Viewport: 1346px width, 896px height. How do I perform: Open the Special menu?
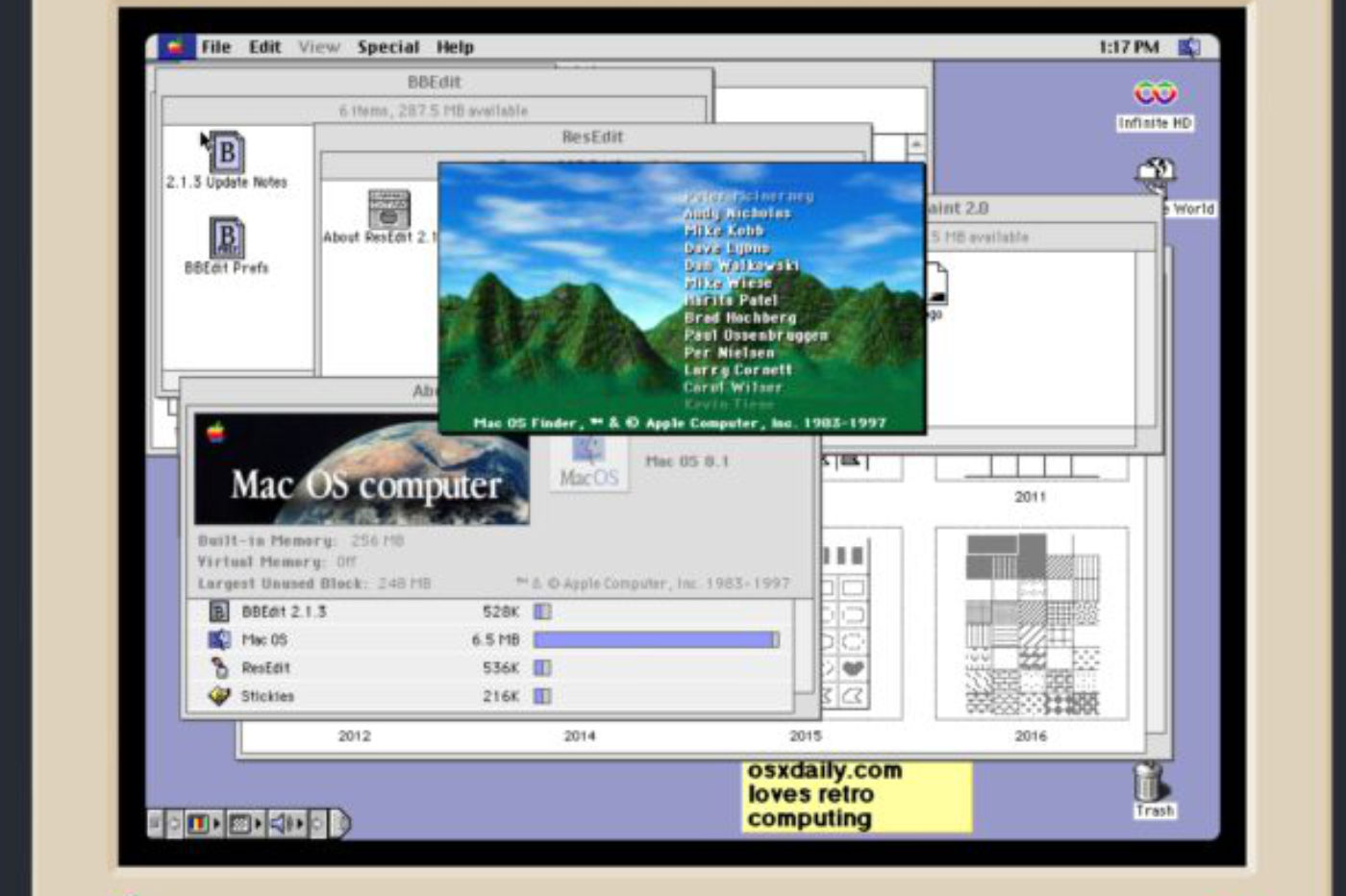point(388,47)
